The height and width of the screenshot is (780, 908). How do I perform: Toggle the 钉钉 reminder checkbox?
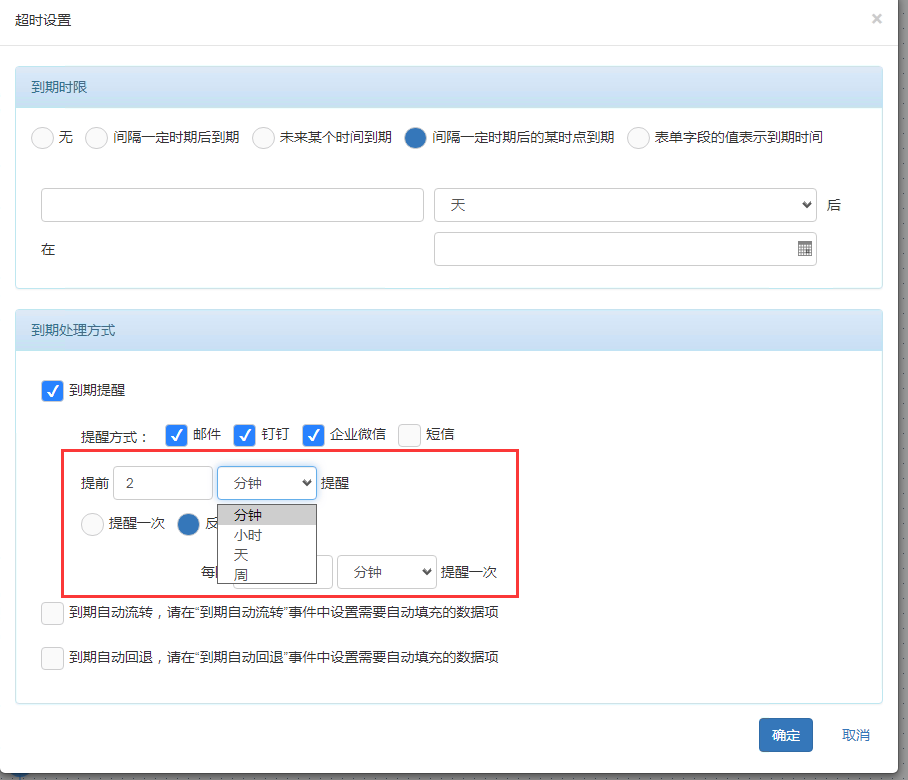(x=244, y=435)
